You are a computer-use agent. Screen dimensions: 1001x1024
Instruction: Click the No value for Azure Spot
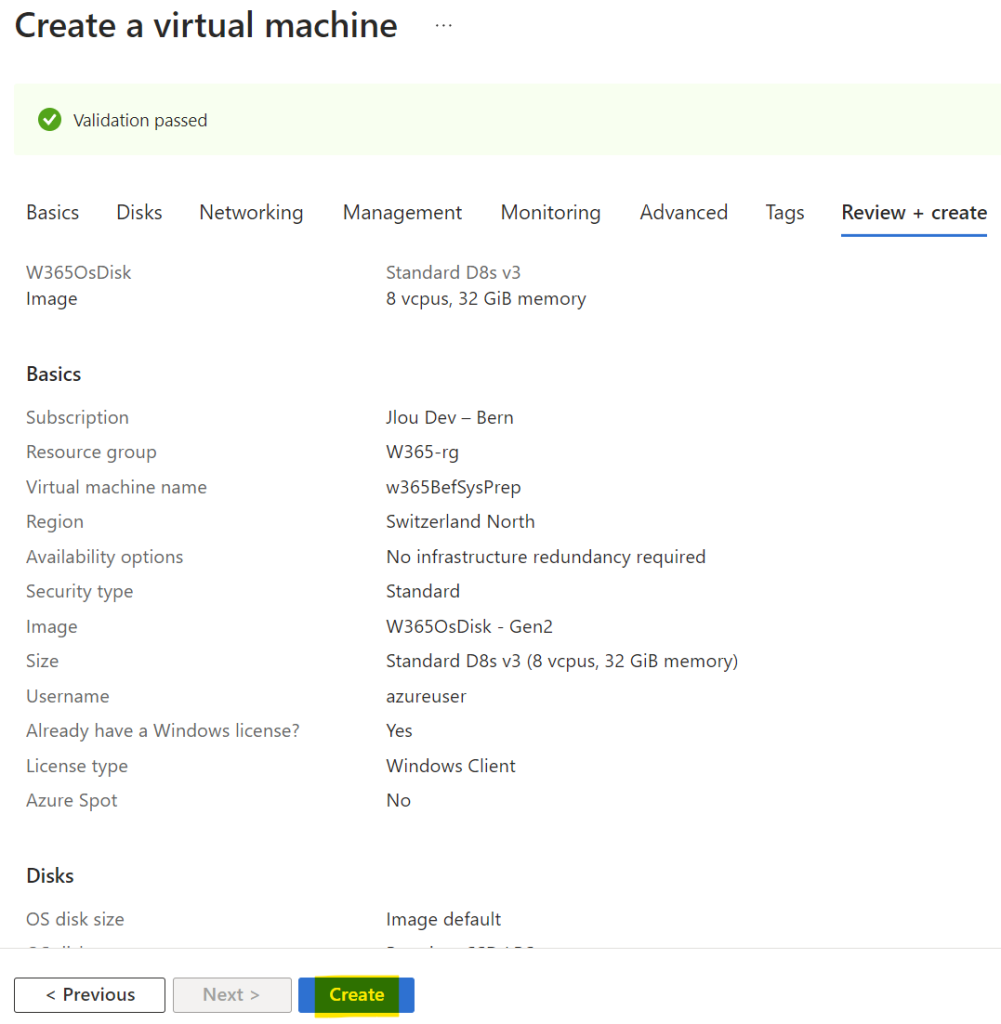(x=398, y=801)
